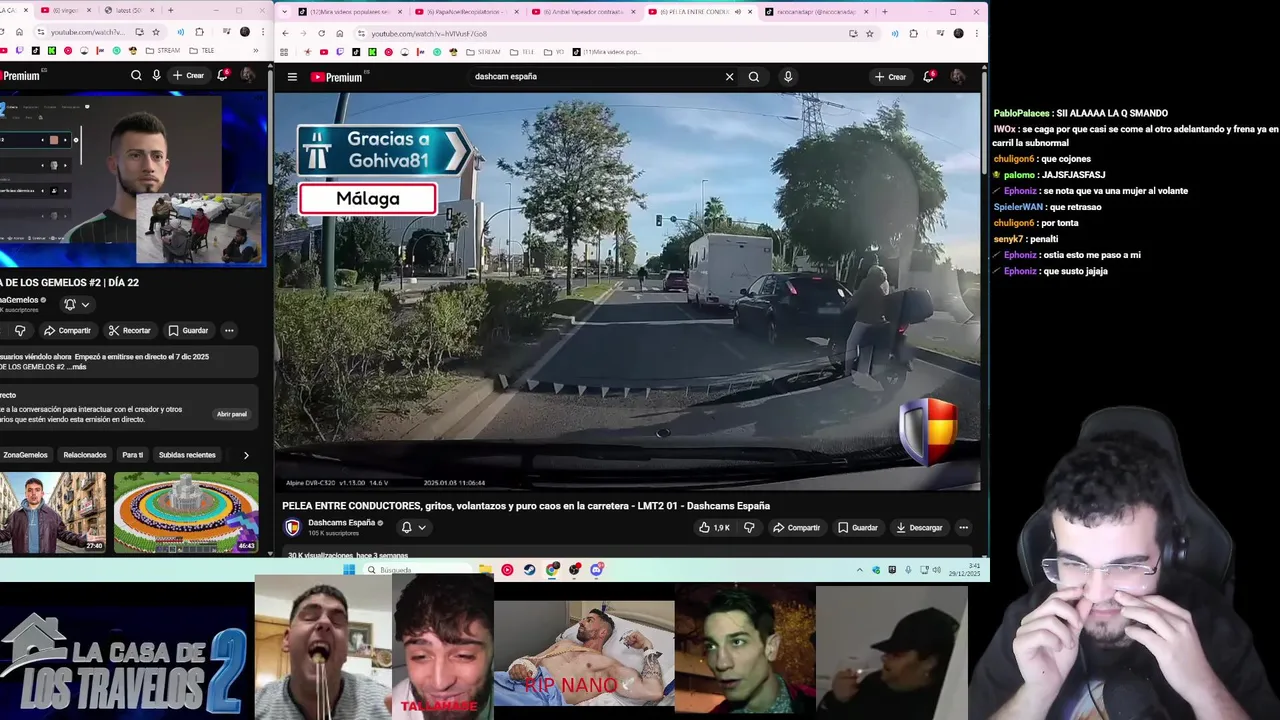Click the search magnifier button in right window
Viewport: 1280px width, 720px height.
click(754, 77)
